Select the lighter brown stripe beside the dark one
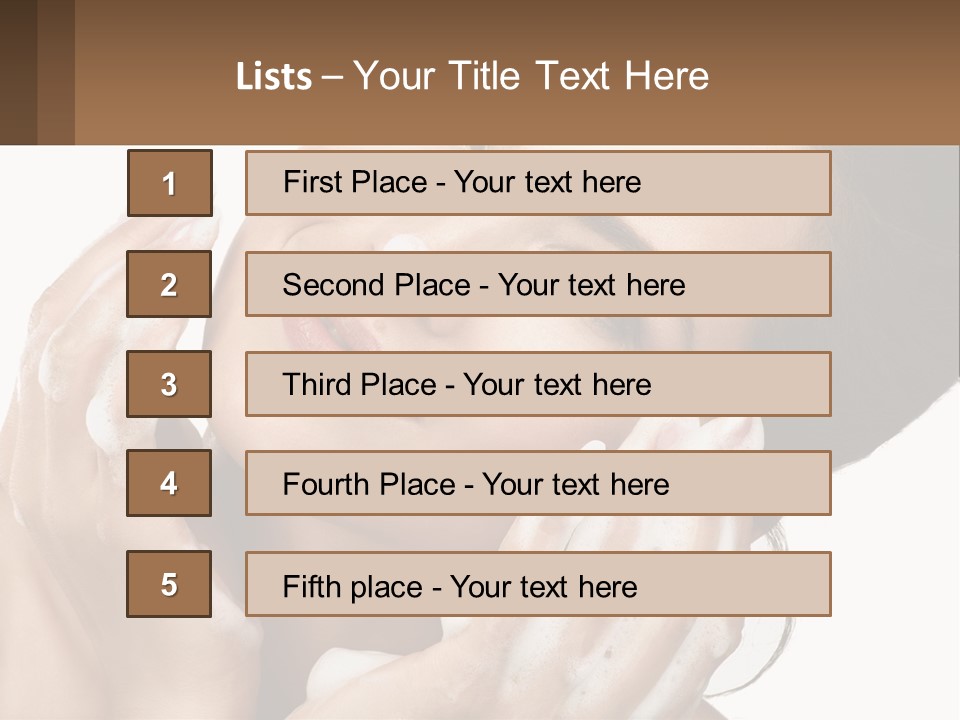960x720 pixels. 56,72
